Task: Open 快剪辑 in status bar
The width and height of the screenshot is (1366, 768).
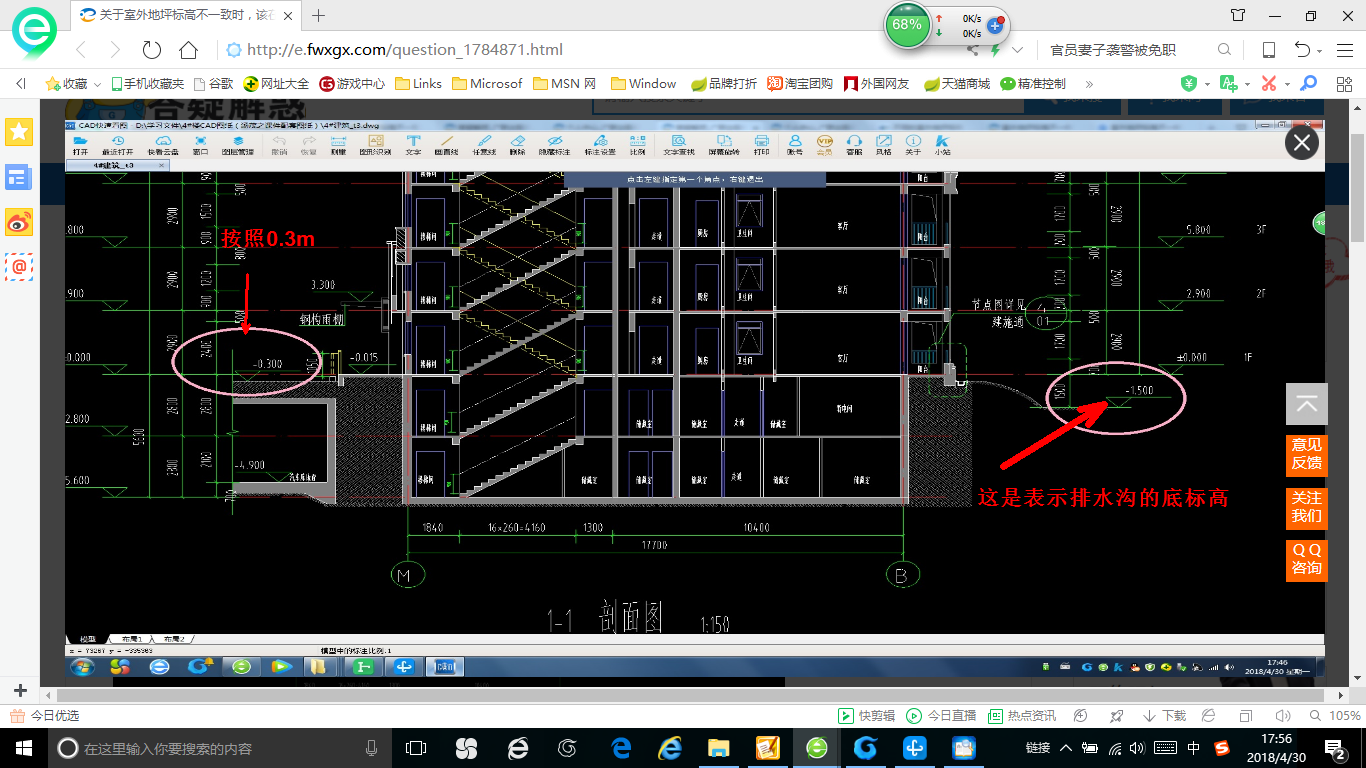Action: tap(867, 716)
